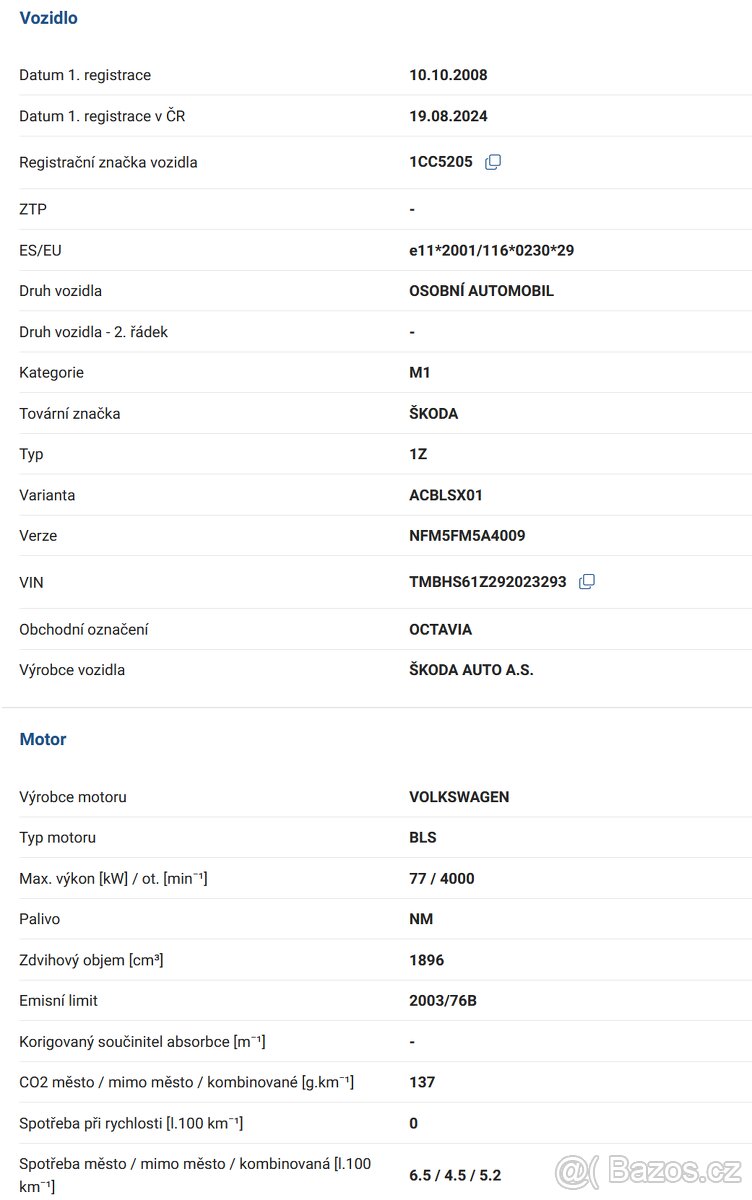Screen dimensions: 752x1200
Task: Click the Verze value NFM5FM5A4009
Action: pyautogui.click(x=467, y=536)
